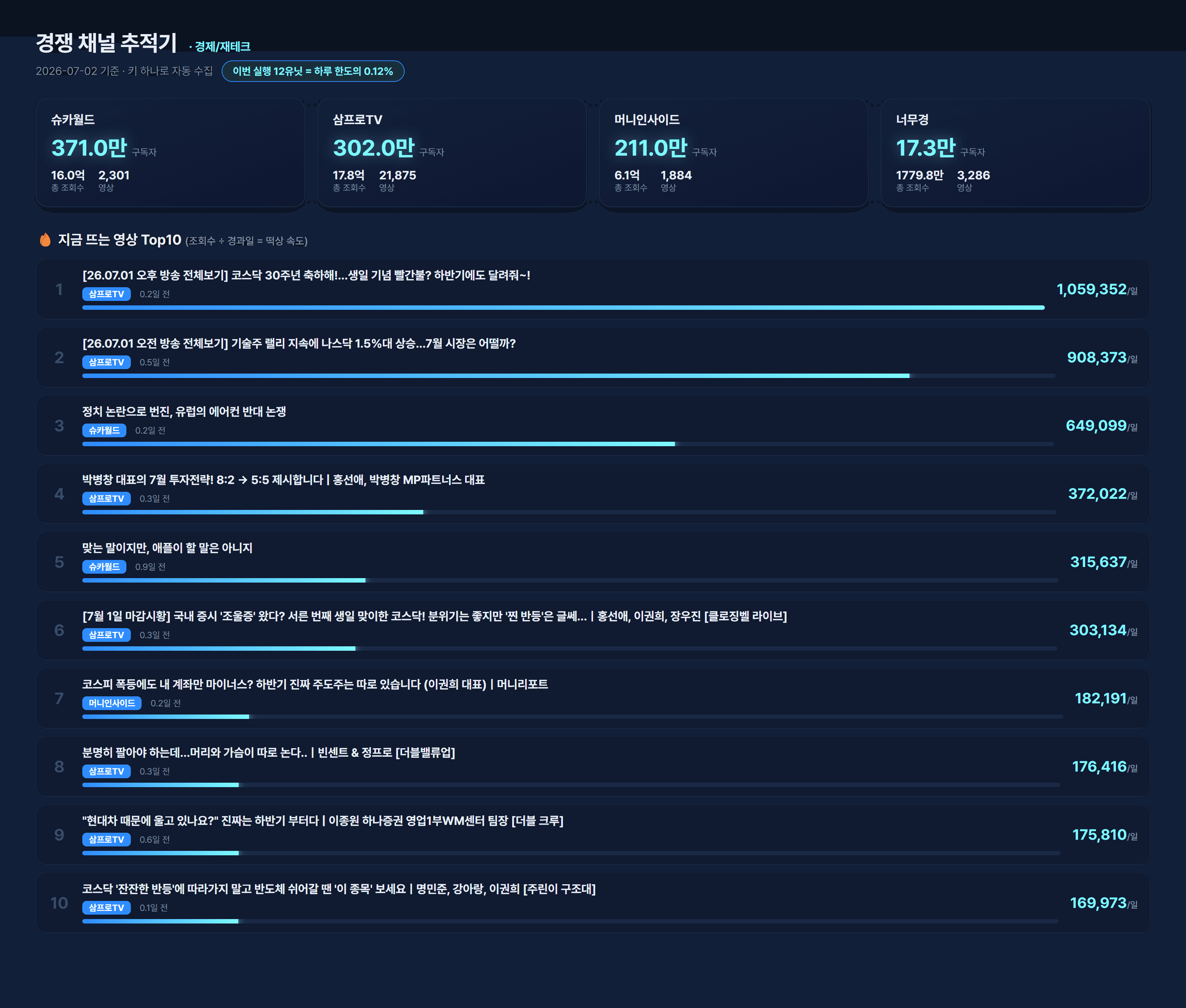Open the 슈카월드 channel card
1186x1008 pixels.
point(170,153)
